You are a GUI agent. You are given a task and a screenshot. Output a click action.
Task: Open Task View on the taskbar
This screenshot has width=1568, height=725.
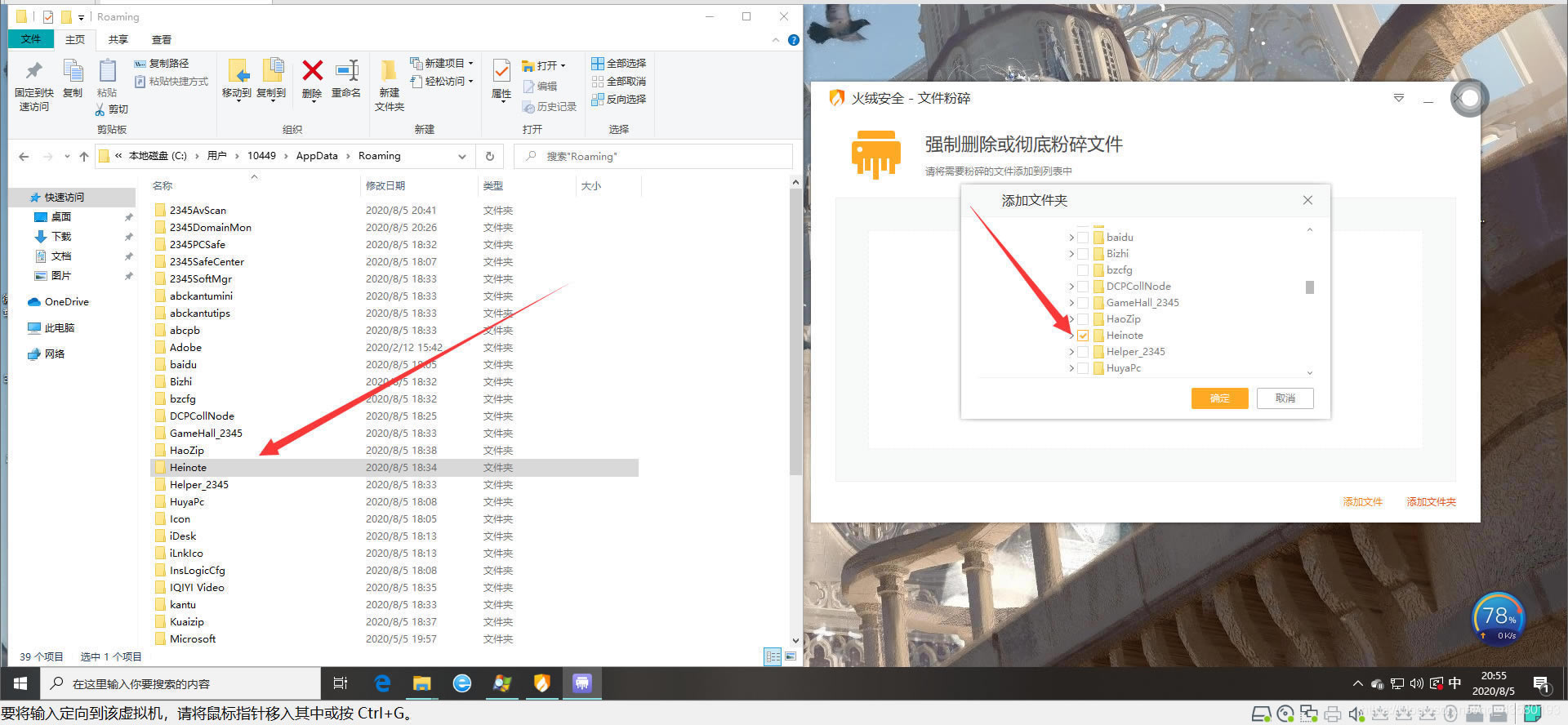point(341,683)
